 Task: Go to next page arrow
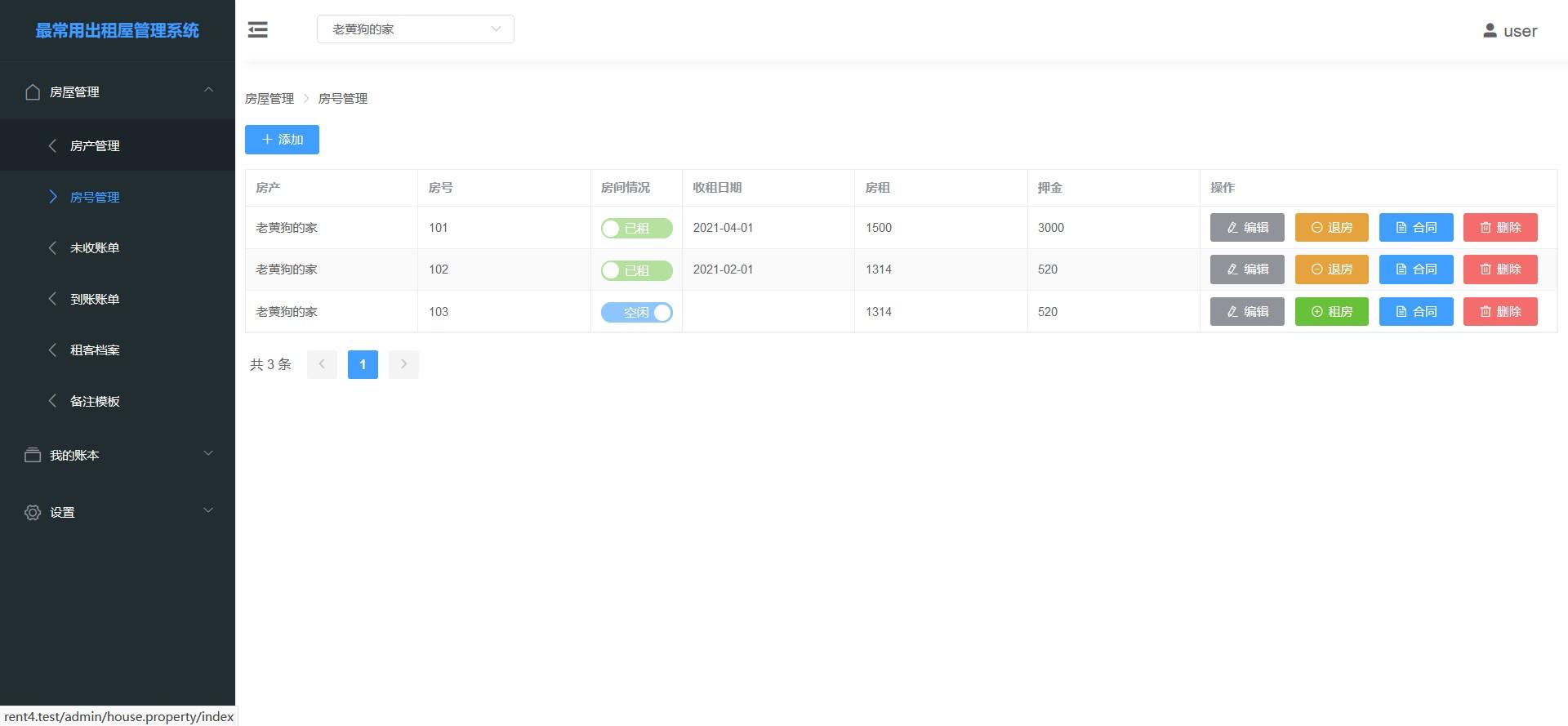tap(403, 364)
